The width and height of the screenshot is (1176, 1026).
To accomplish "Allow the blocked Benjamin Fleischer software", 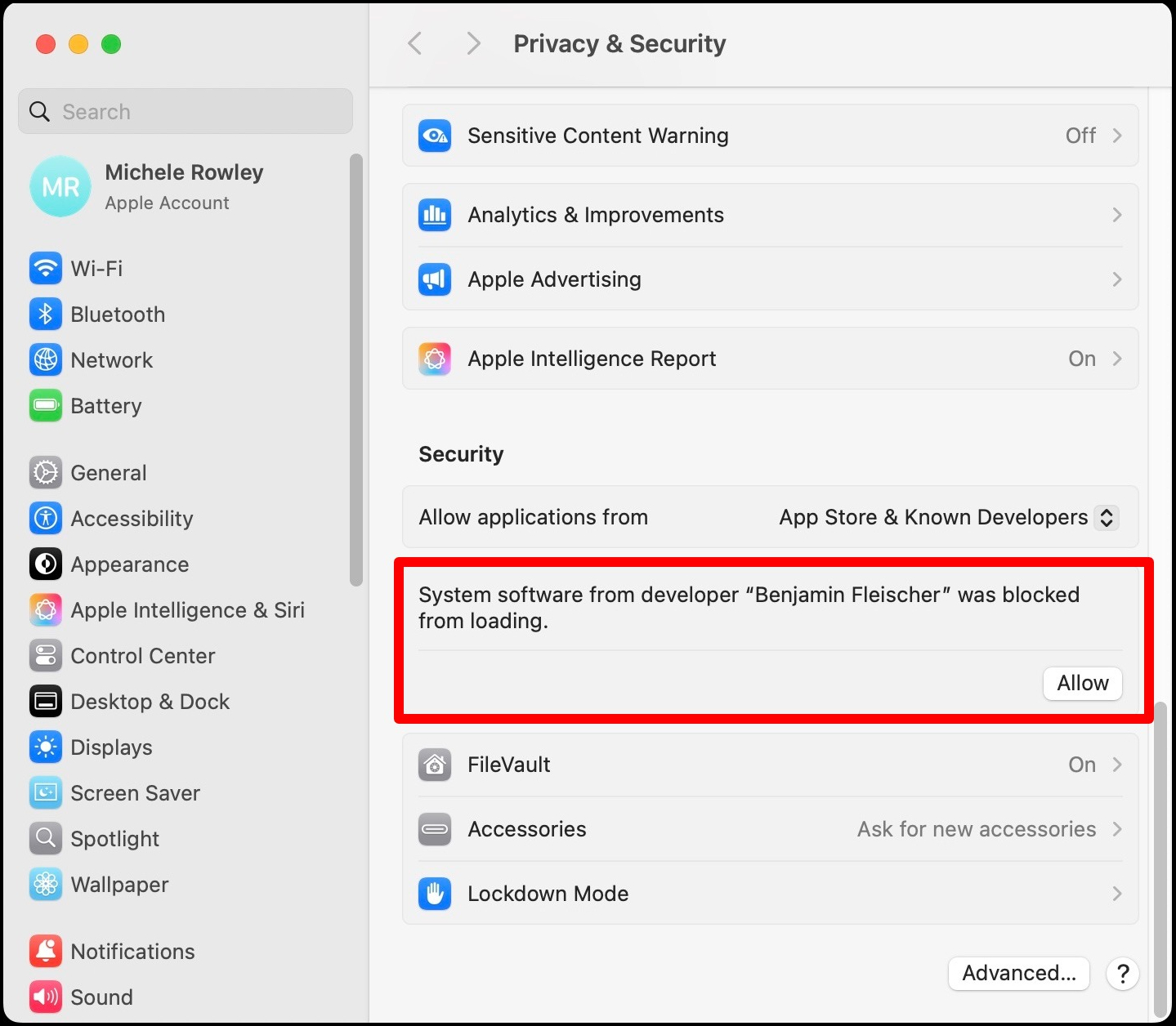I will click(x=1082, y=683).
